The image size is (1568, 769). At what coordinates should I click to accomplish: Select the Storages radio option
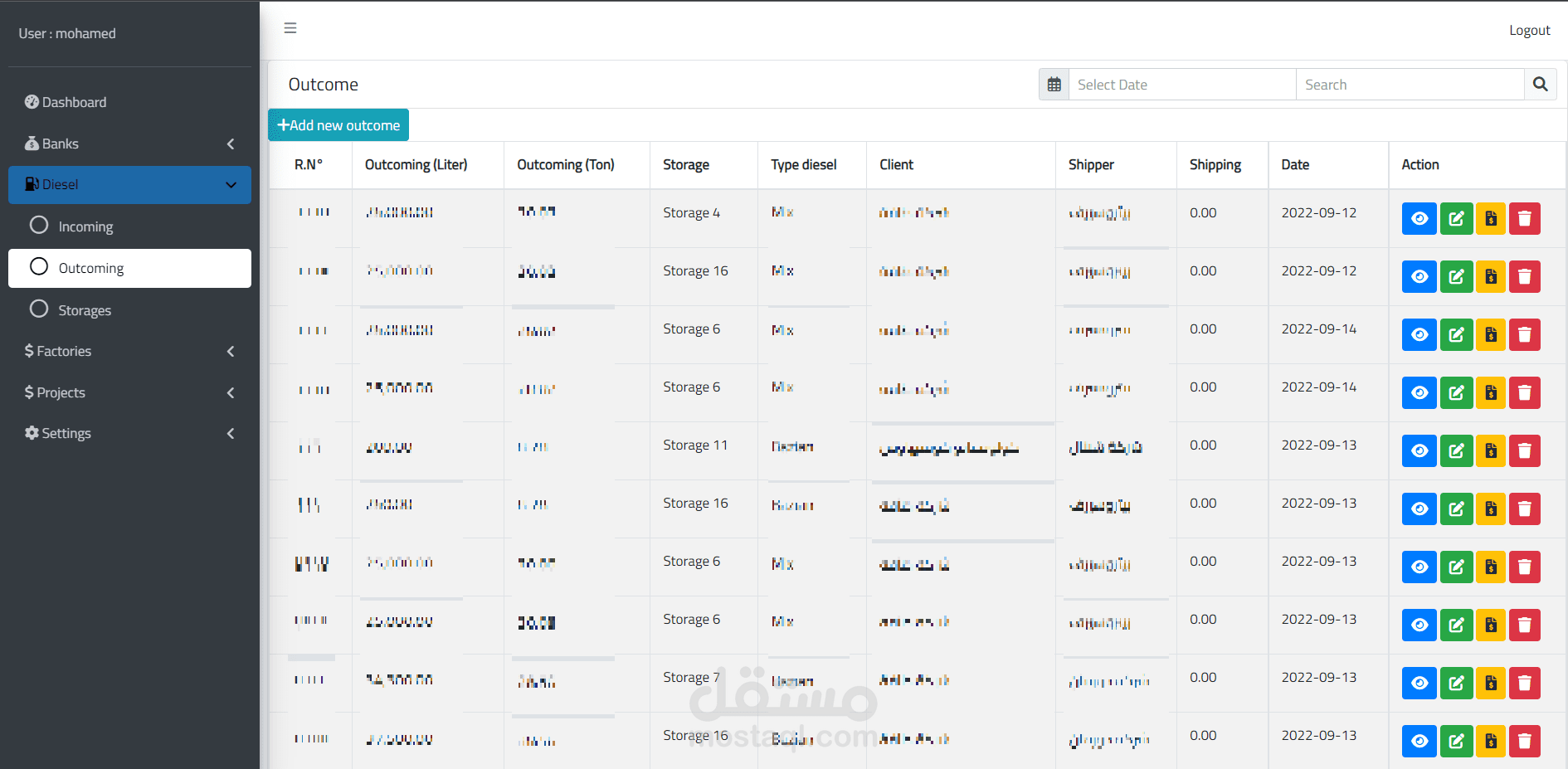pos(39,309)
